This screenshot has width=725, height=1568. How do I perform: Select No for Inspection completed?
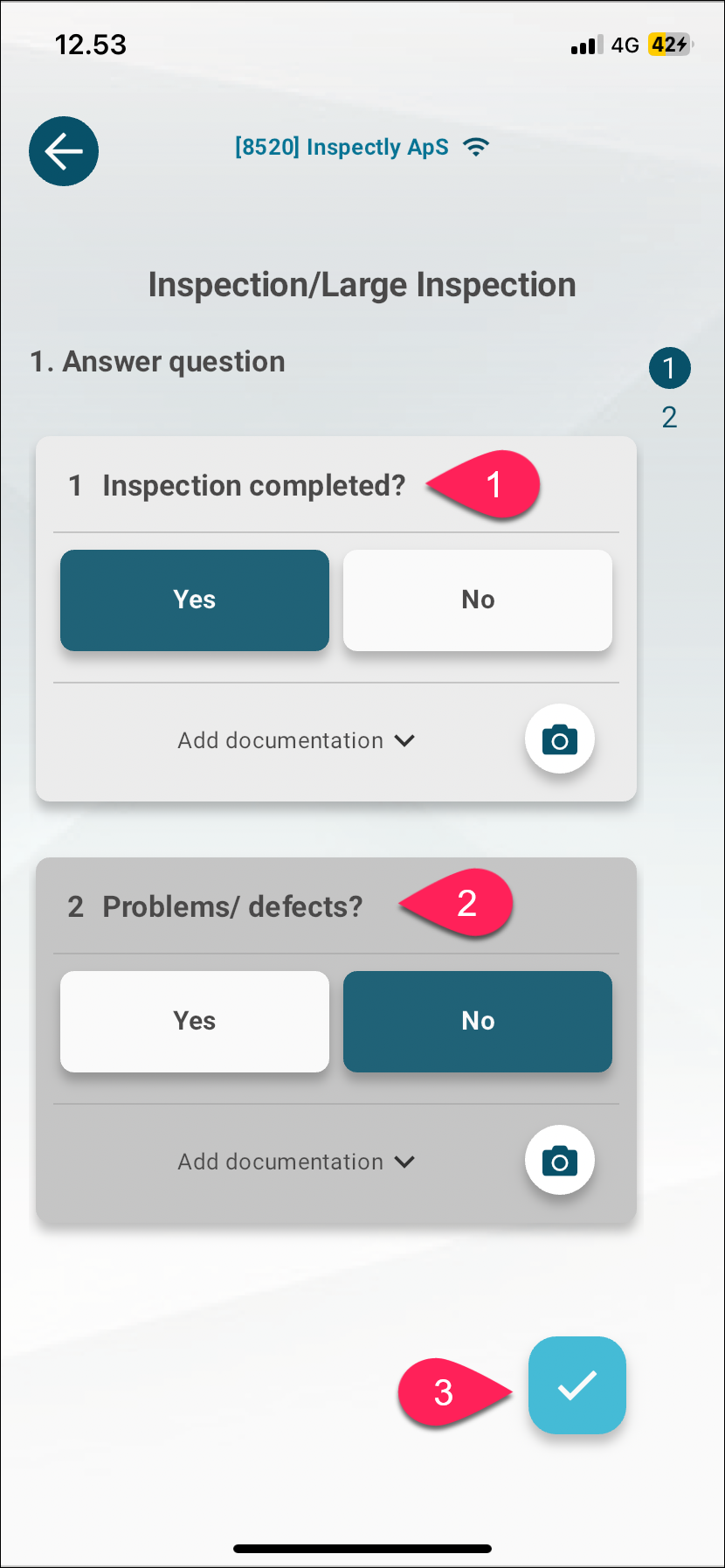pyautogui.click(x=478, y=600)
